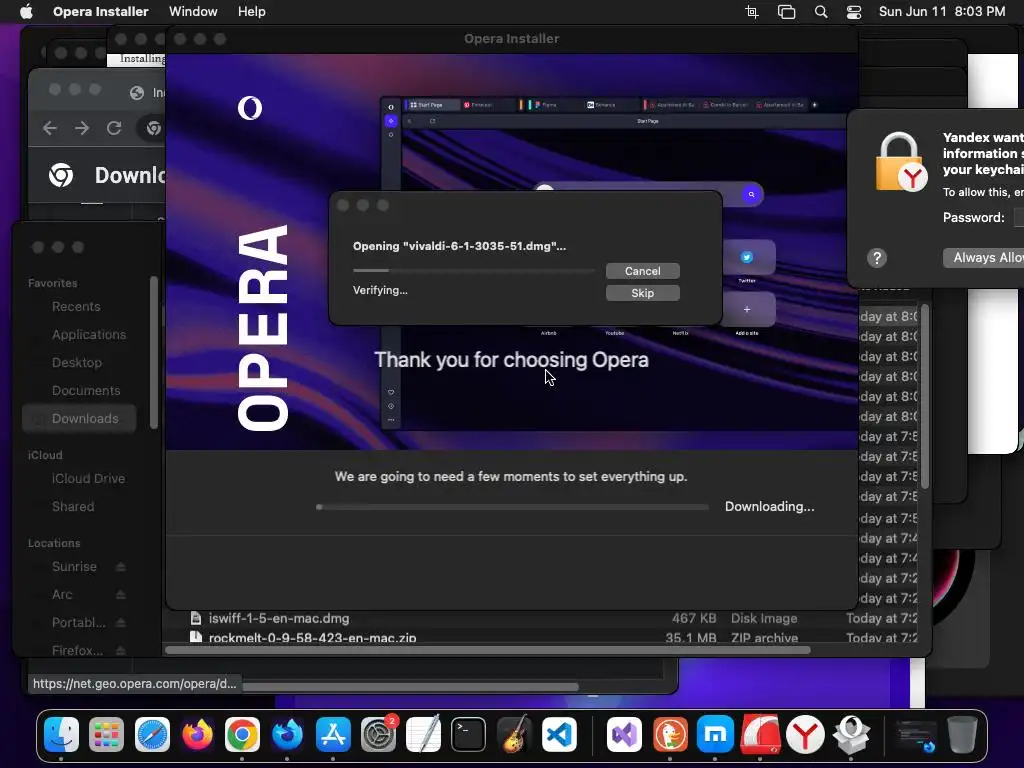Image resolution: width=1024 pixels, height=768 pixels.
Task: Click the Finder file list vertical scrollbar
Action: 925,396
